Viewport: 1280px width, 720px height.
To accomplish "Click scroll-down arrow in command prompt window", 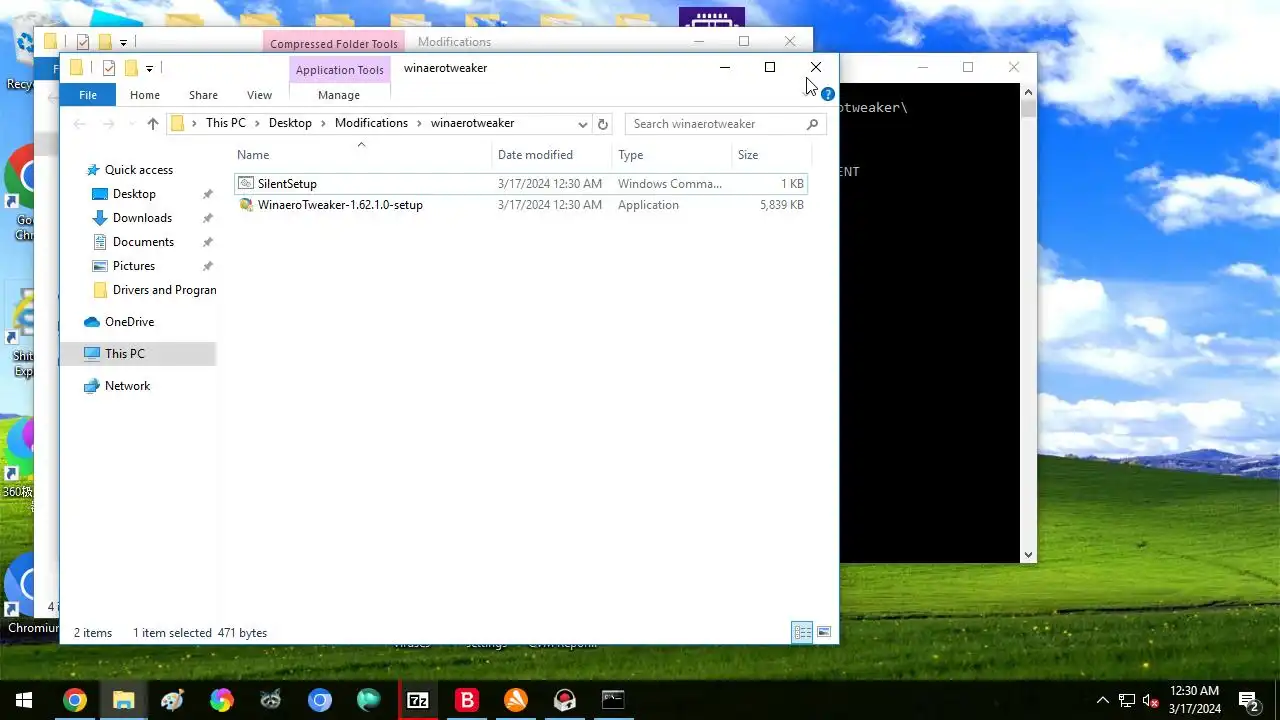I will pos(1028,555).
